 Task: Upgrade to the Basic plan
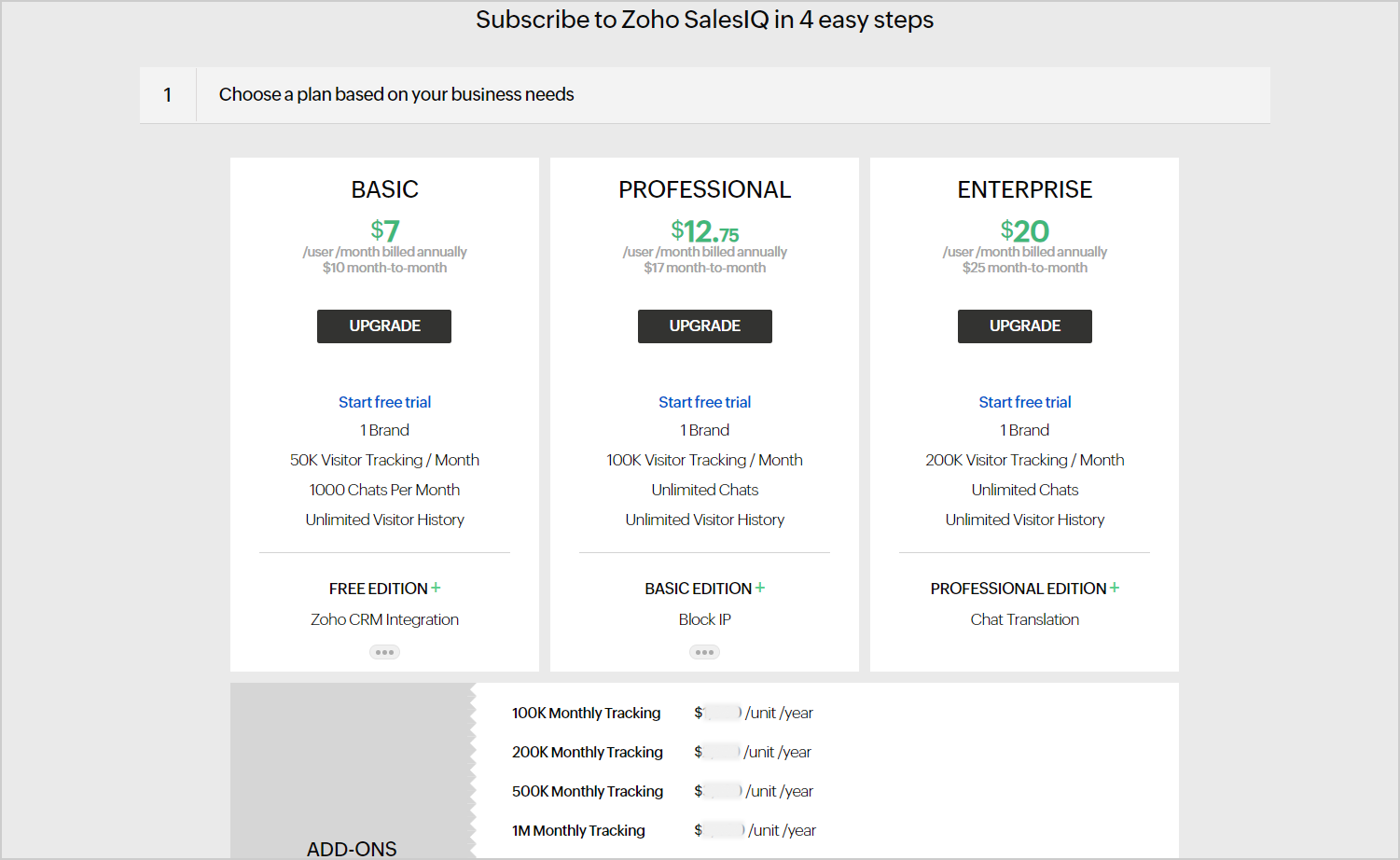384,326
